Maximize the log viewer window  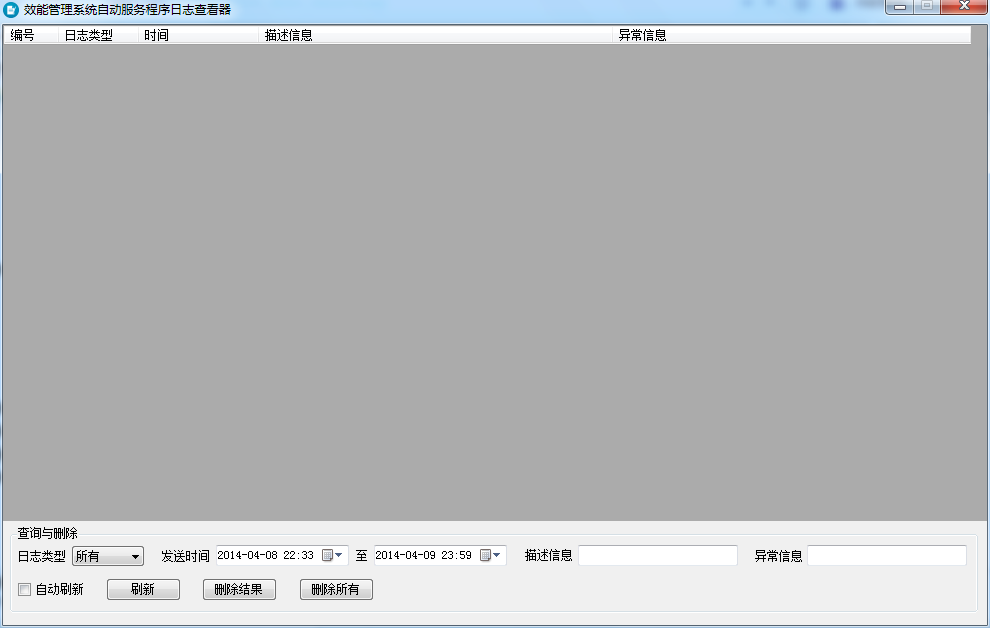pos(927,6)
